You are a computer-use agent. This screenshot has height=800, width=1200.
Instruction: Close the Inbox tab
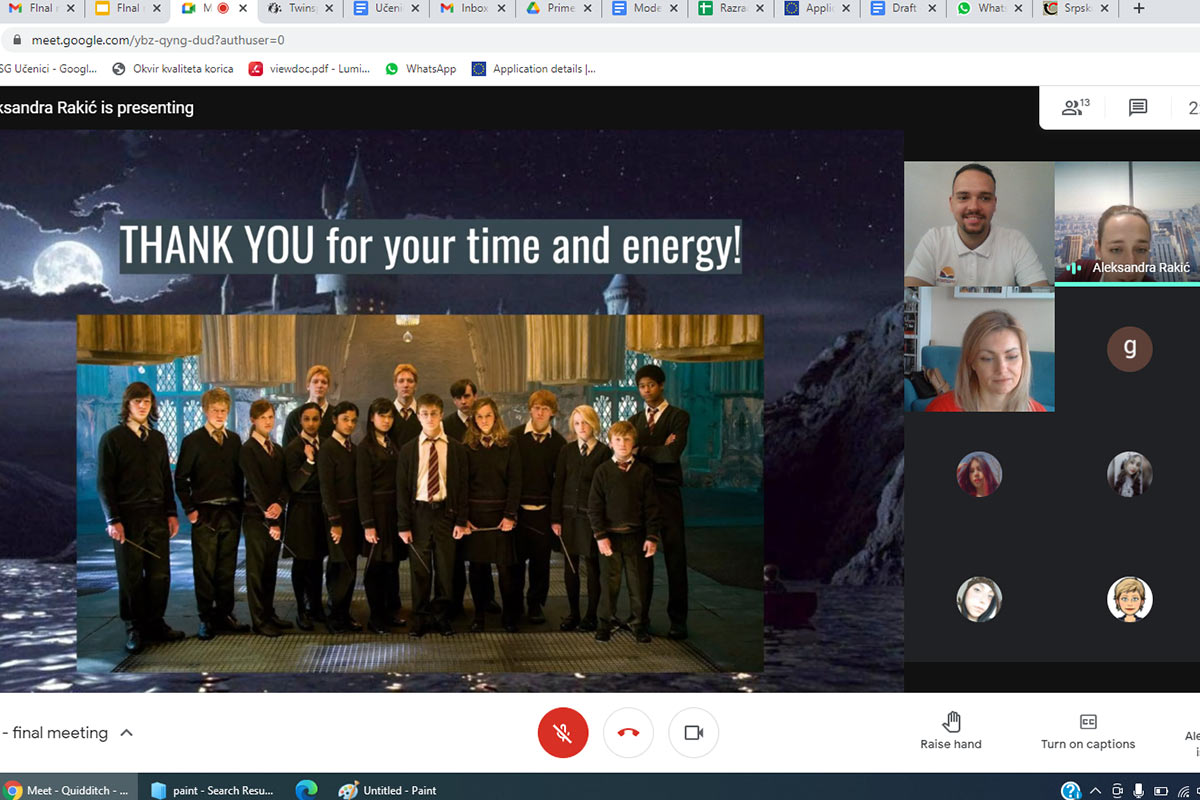click(503, 9)
